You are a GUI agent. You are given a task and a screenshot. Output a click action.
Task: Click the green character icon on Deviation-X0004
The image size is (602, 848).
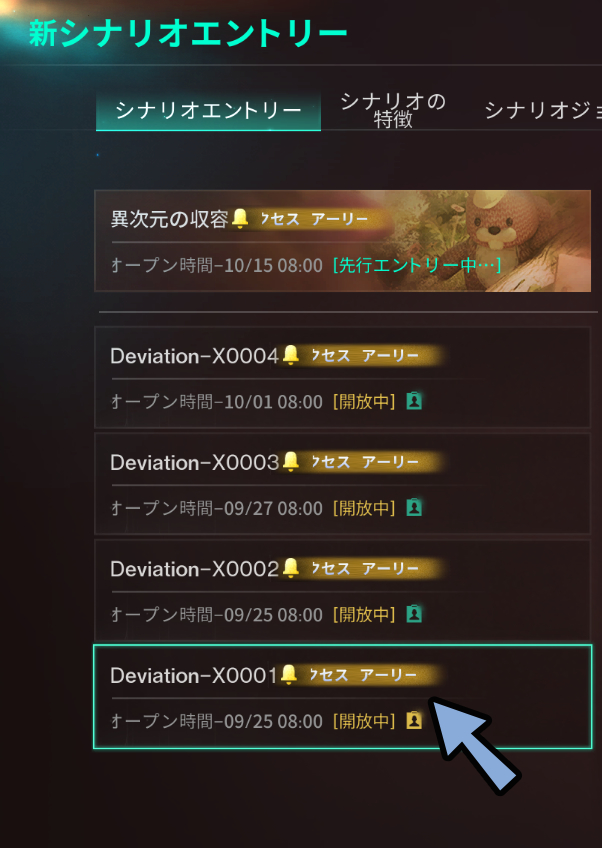pyautogui.click(x=414, y=401)
